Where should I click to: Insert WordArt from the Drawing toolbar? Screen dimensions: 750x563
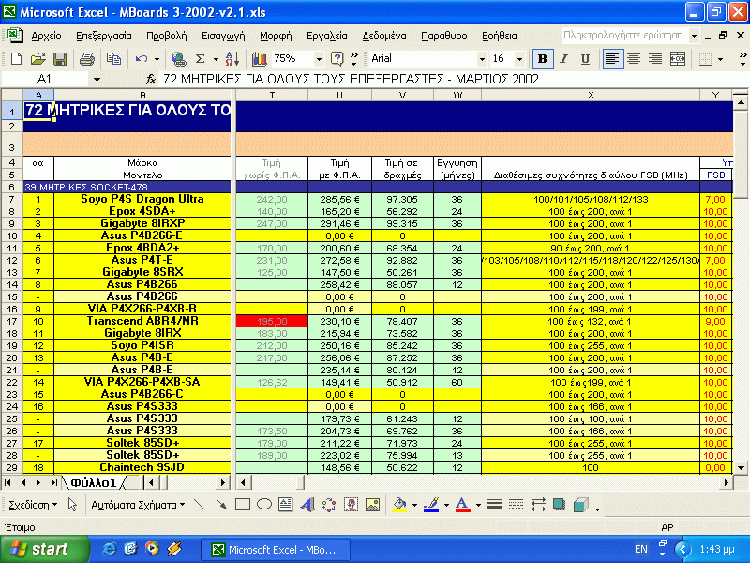pos(308,504)
